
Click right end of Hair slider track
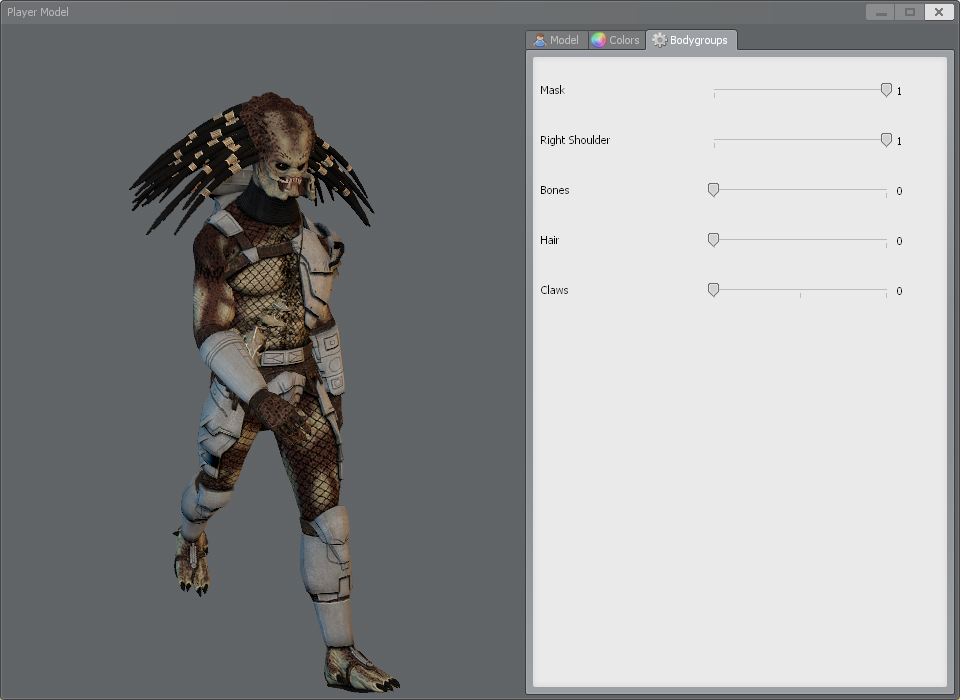[x=886, y=240]
